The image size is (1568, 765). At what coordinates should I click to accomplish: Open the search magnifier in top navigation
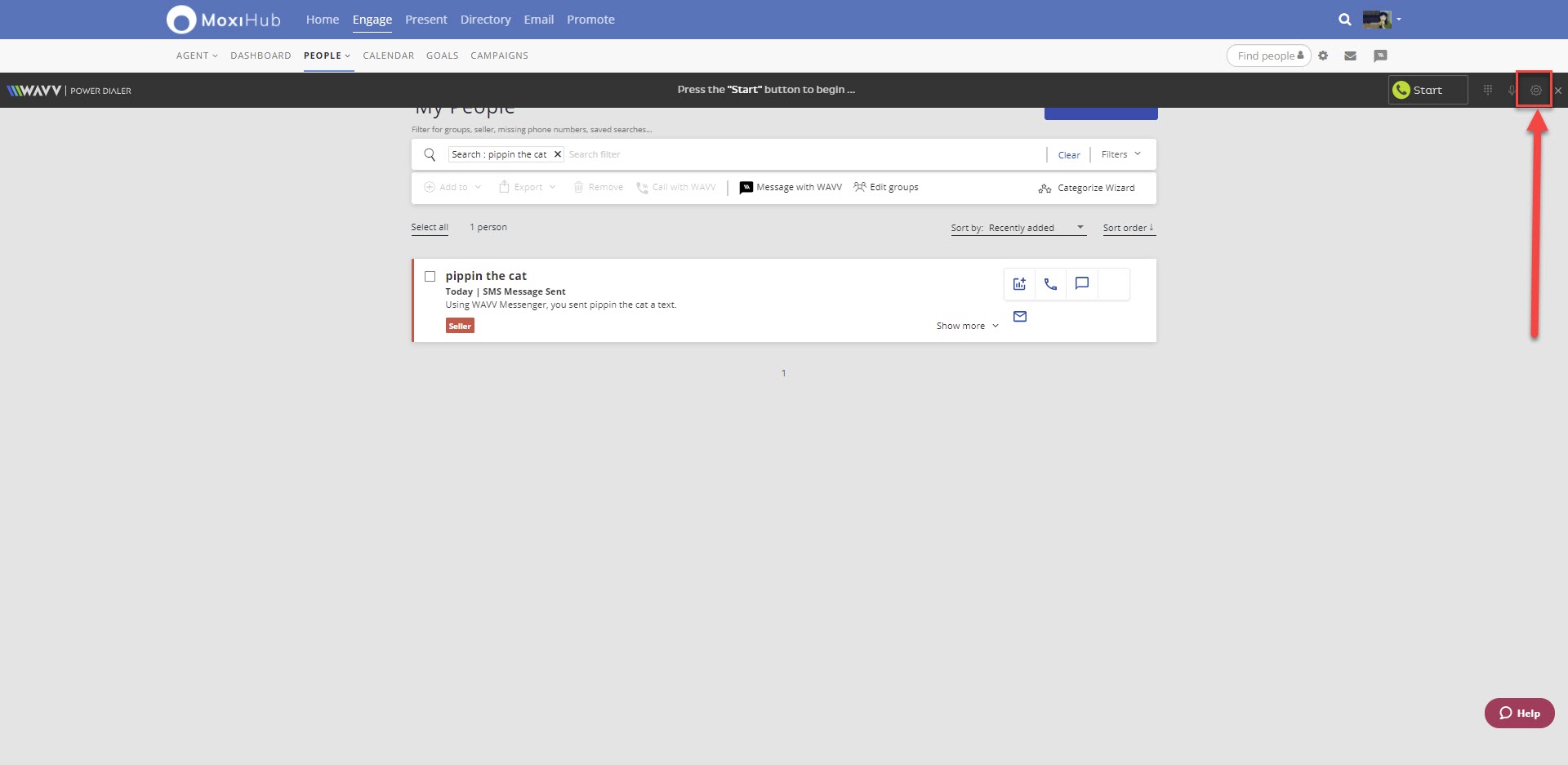click(1344, 20)
